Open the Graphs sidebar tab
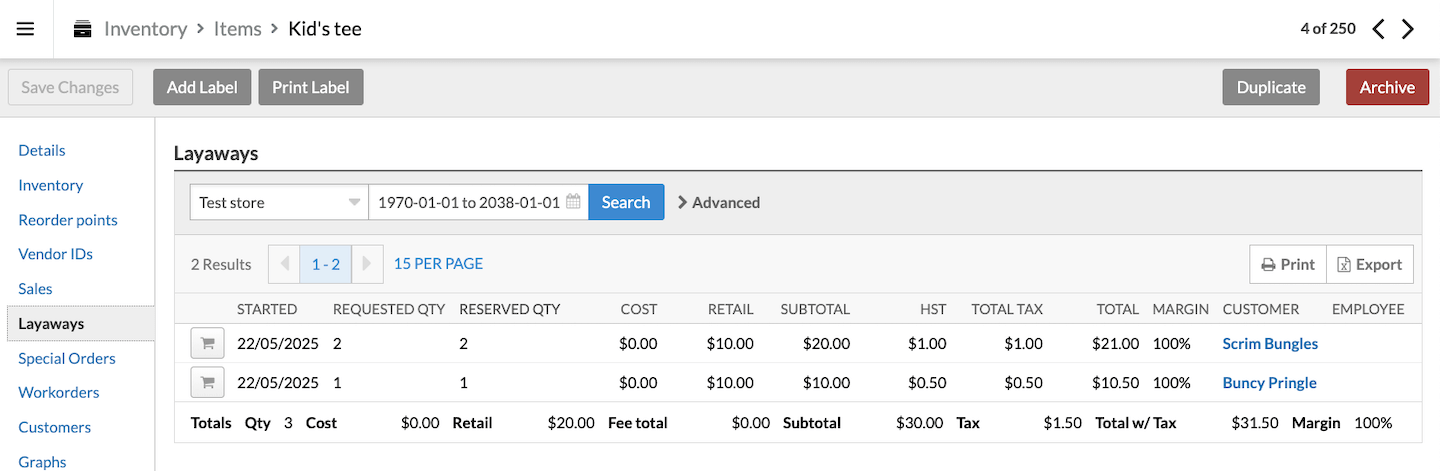Viewport: 1440px width, 471px height. (42, 462)
